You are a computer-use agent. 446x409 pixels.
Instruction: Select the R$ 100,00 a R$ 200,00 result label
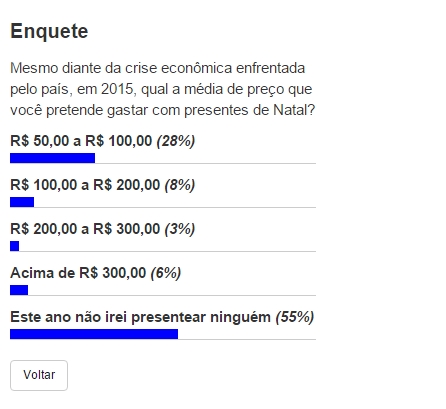click(85, 185)
